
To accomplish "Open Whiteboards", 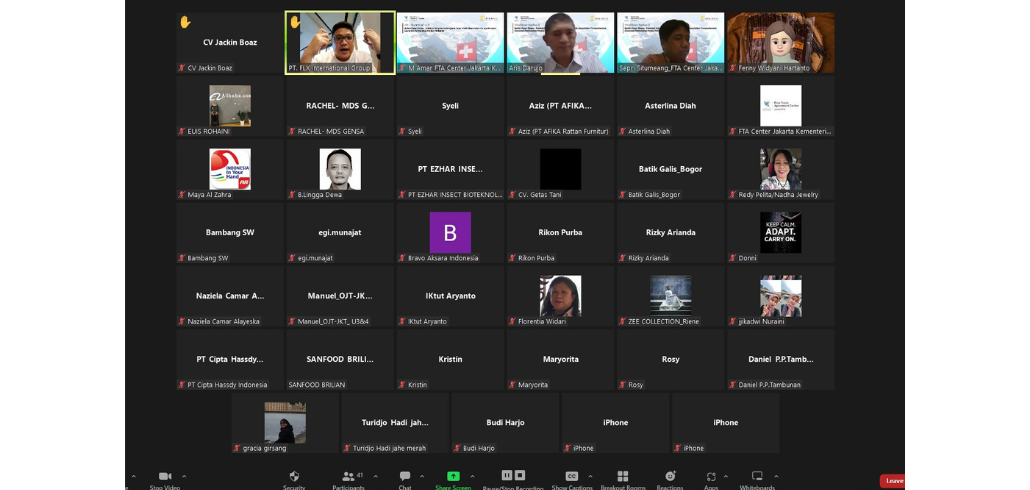I will 757,477.
